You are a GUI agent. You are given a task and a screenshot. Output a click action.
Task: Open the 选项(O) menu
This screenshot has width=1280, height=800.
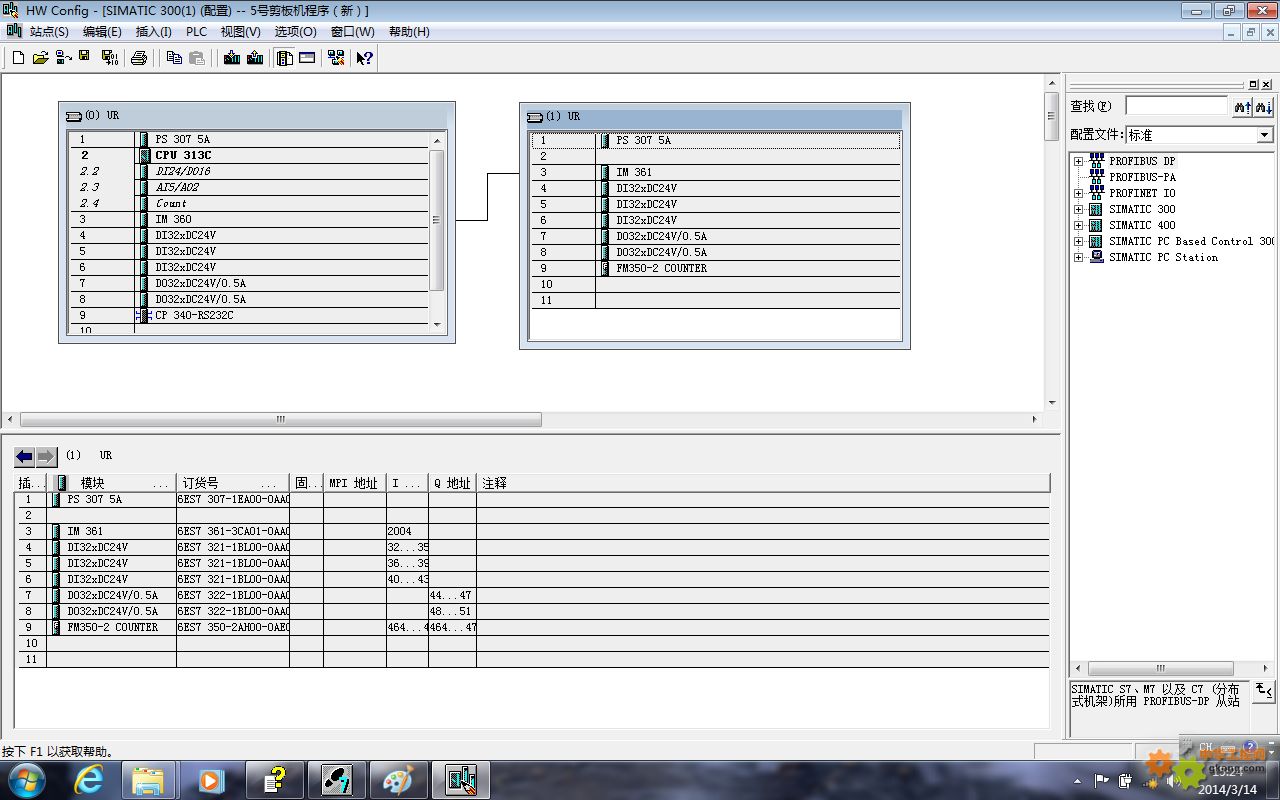[296, 32]
